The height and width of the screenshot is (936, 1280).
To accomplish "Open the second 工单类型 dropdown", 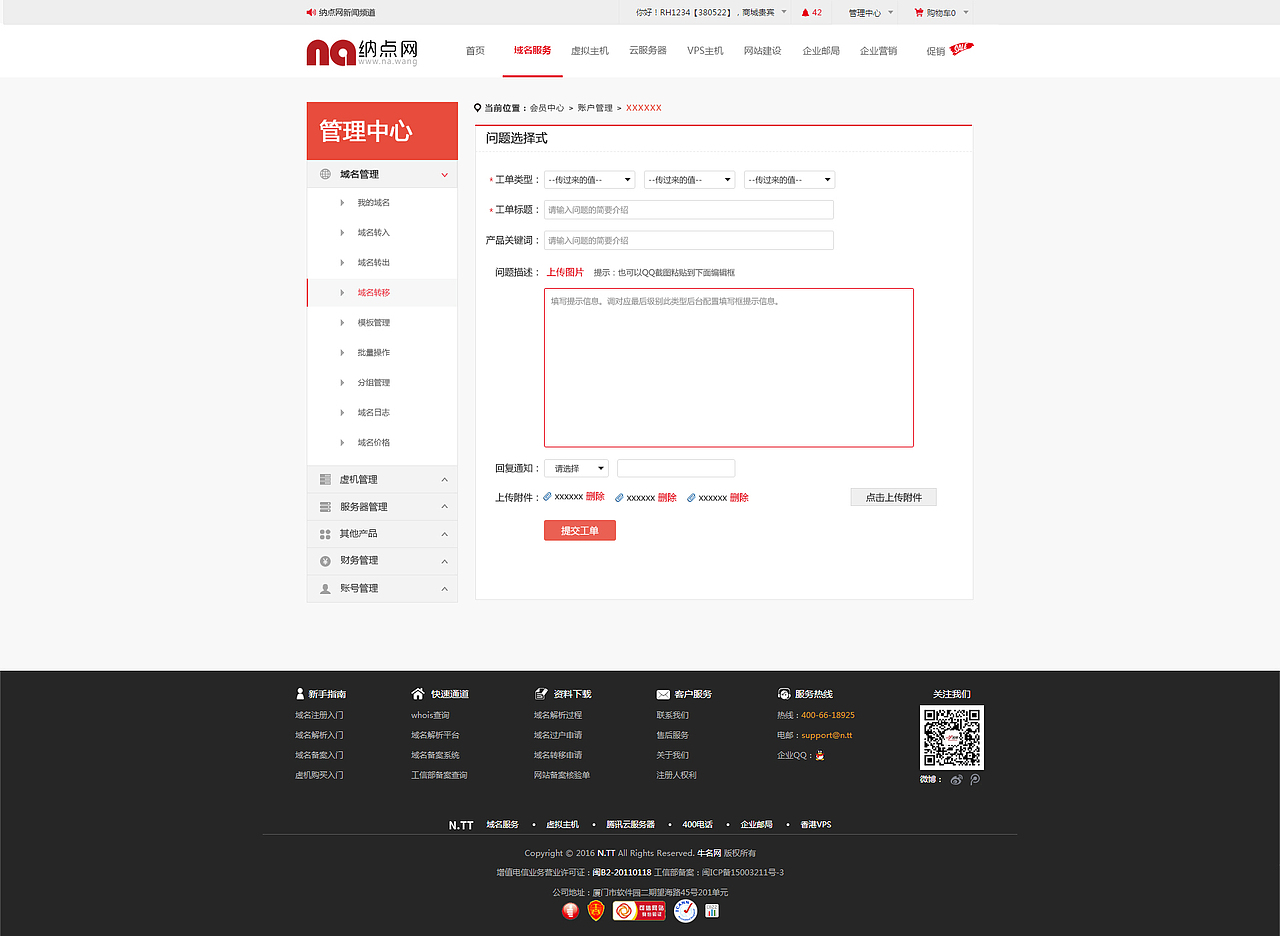I will tap(690, 180).
